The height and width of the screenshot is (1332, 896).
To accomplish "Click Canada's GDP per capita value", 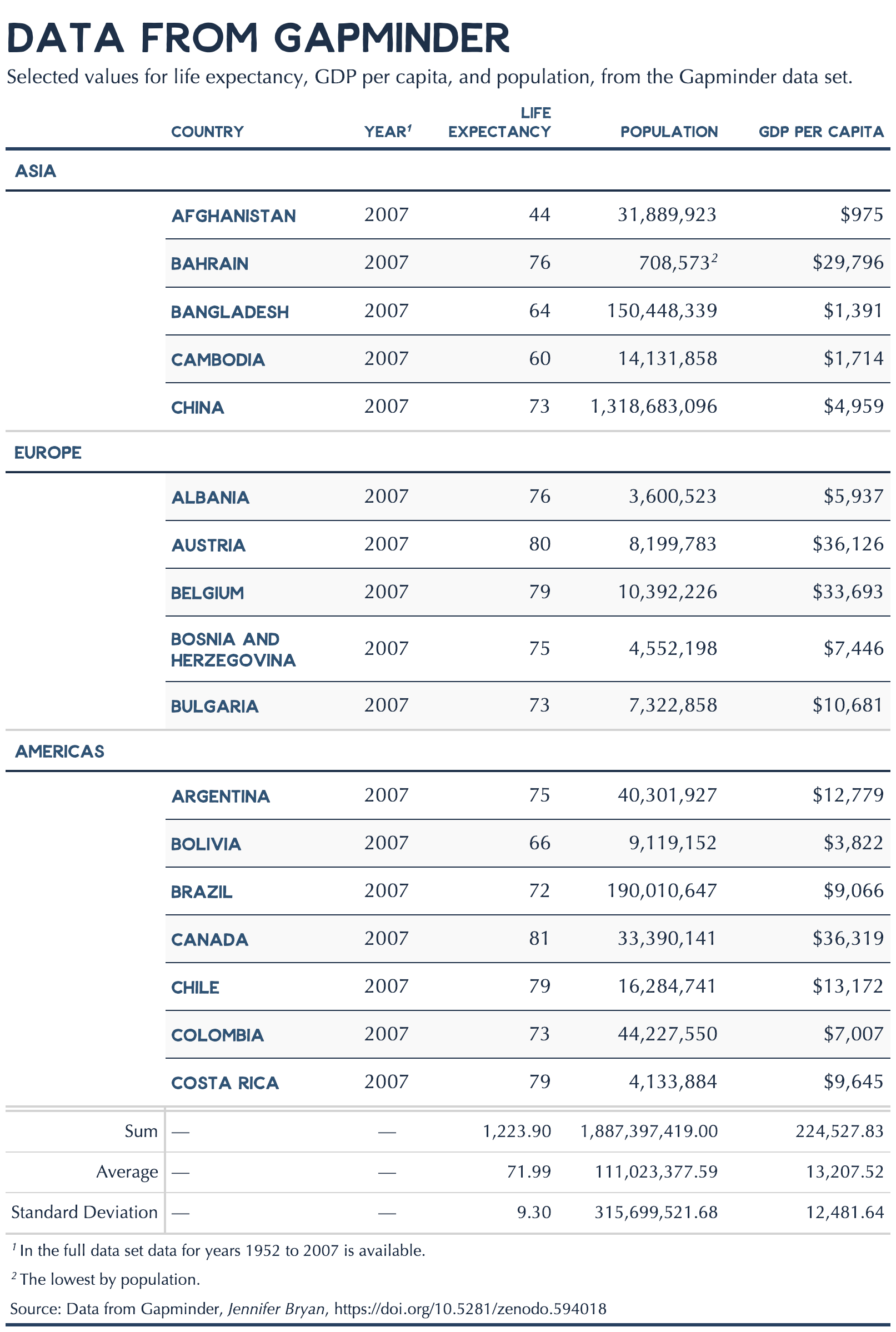I will [848, 938].
